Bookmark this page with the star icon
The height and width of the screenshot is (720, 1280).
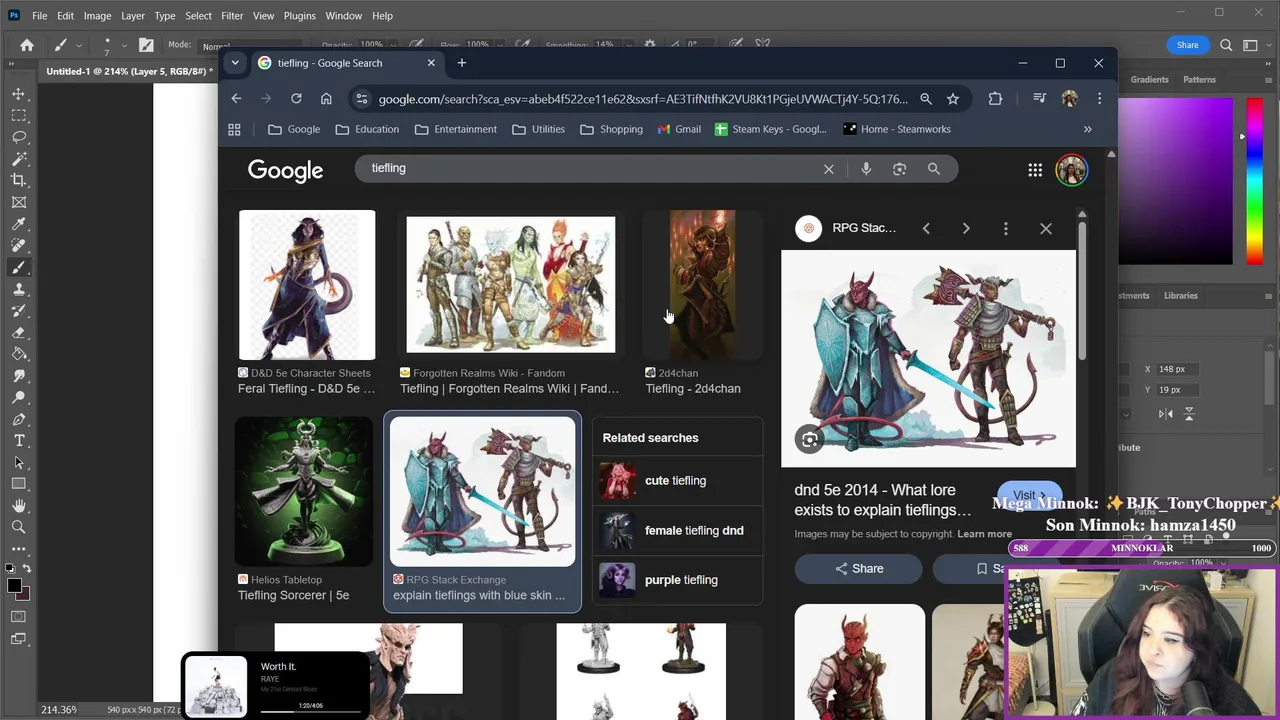pos(953,99)
